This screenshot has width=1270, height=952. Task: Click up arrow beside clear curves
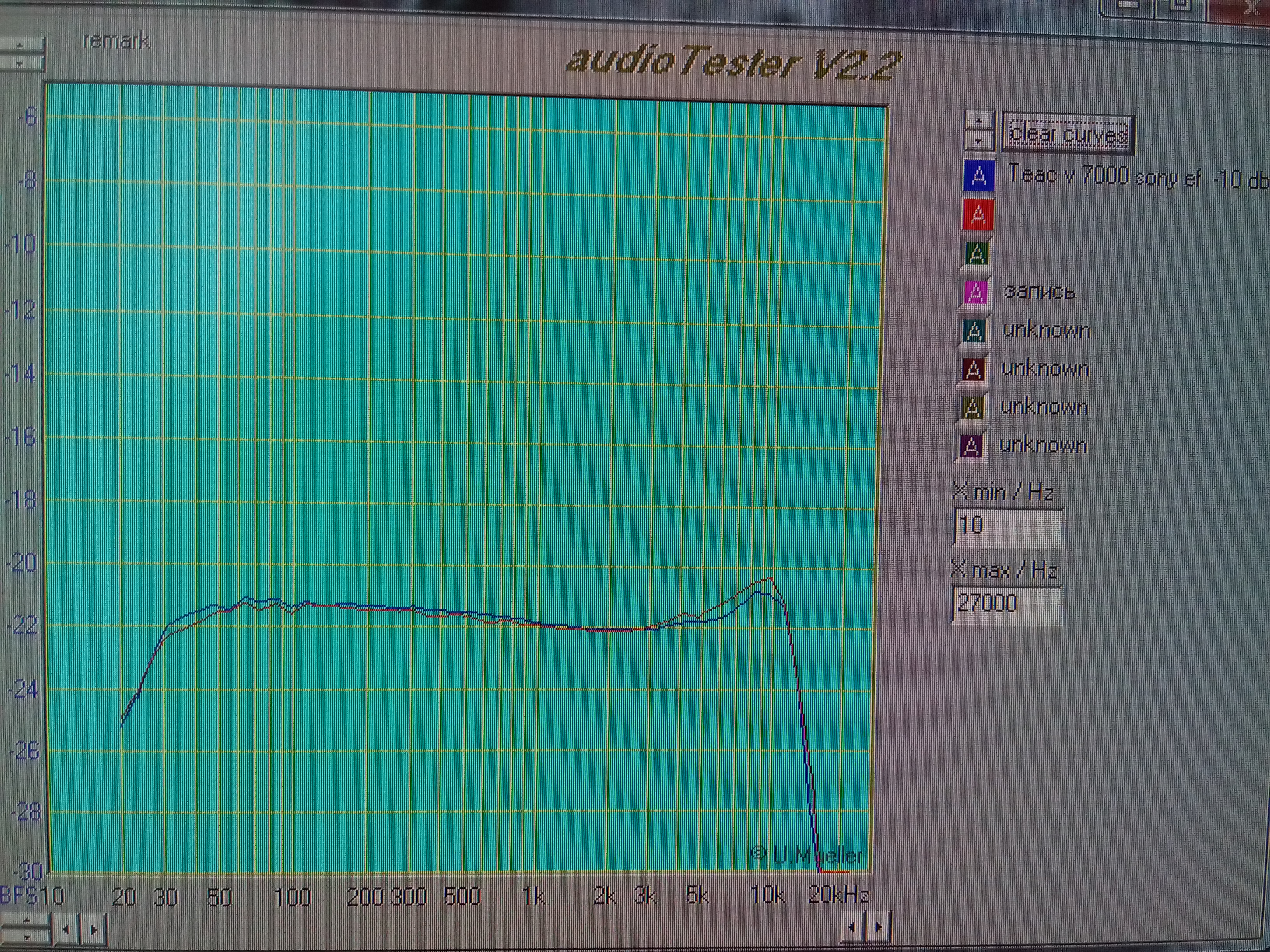click(x=979, y=121)
